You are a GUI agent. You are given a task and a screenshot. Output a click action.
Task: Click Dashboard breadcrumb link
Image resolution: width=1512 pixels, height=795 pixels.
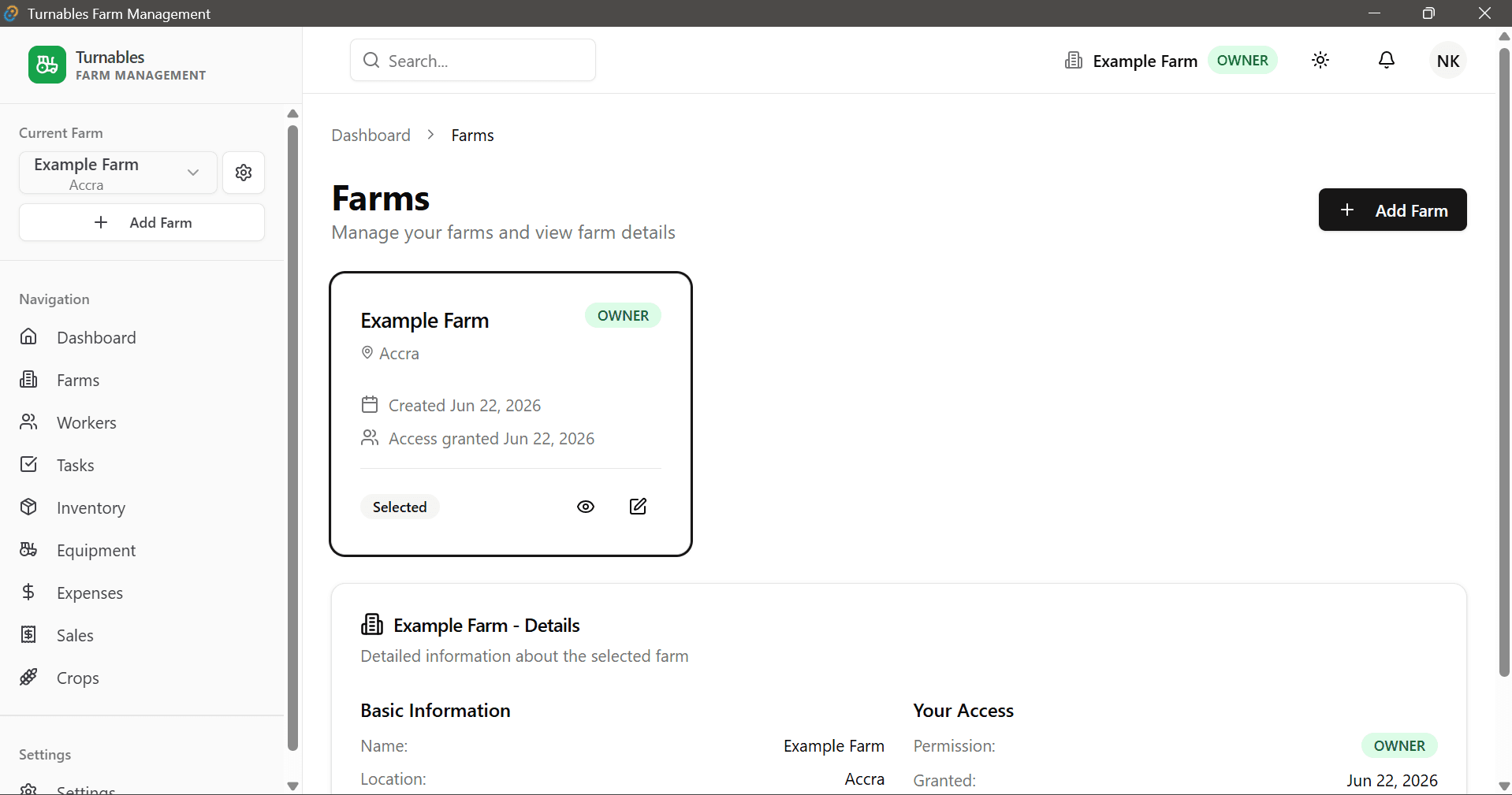click(x=371, y=136)
